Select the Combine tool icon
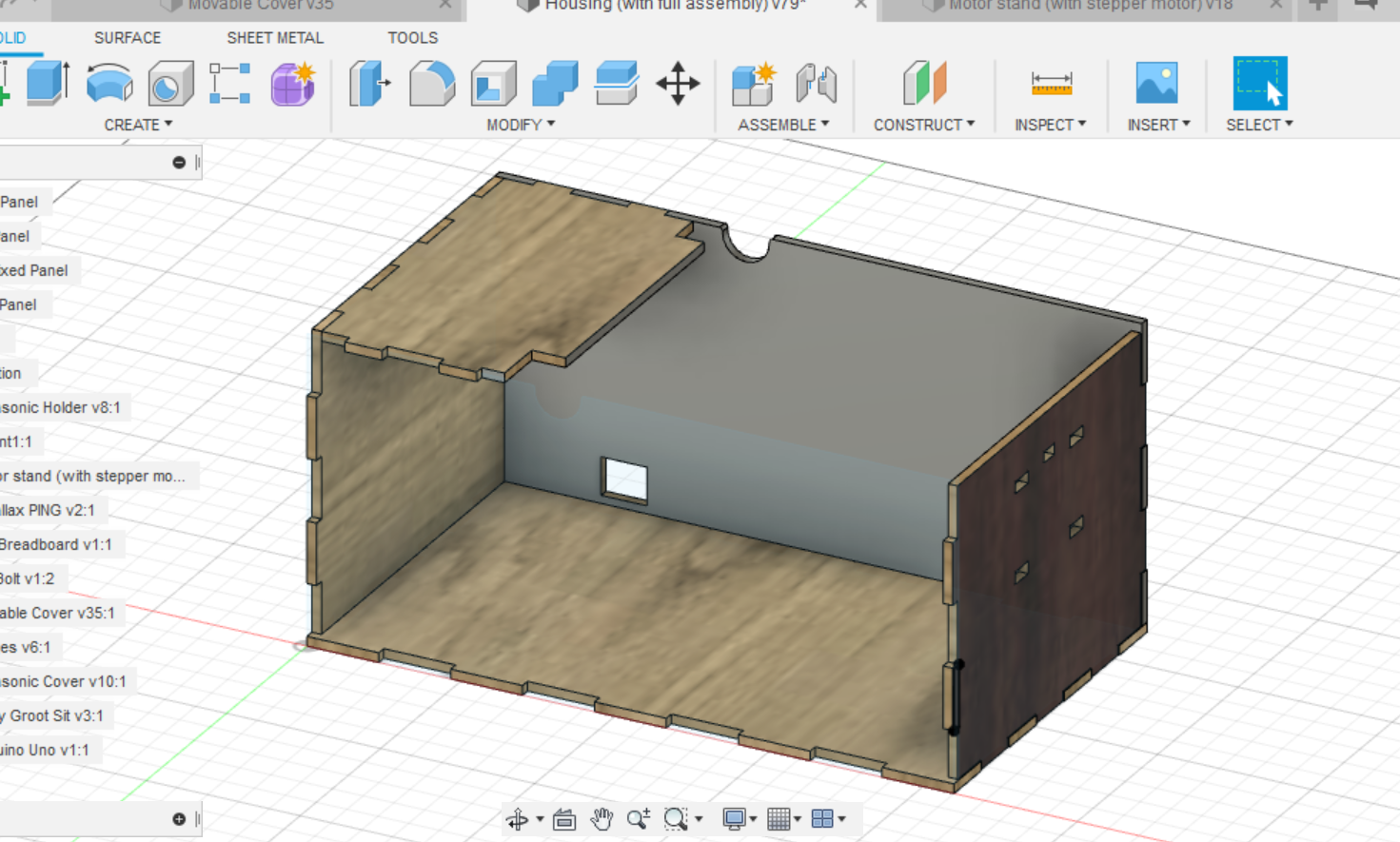 555,83
